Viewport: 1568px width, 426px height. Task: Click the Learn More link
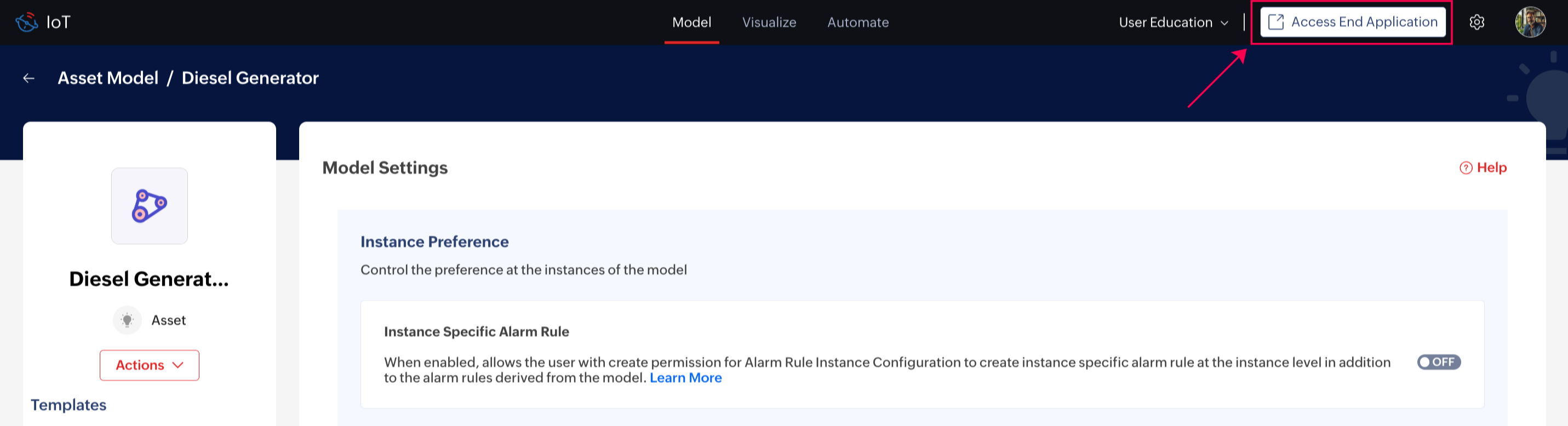click(685, 378)
